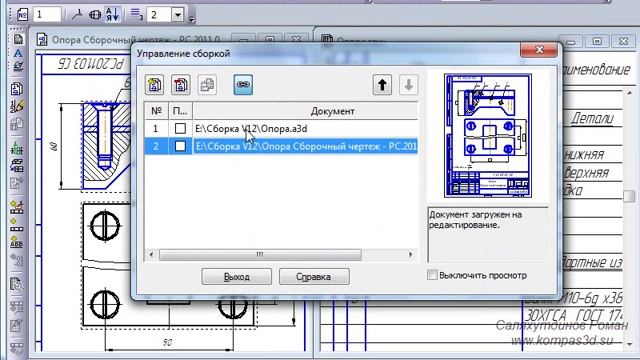Image resolution: width=640 pixels, height=360 pixels.
Task: Click the status text Документ загружен на редактирование
Action: pos(476,220)
